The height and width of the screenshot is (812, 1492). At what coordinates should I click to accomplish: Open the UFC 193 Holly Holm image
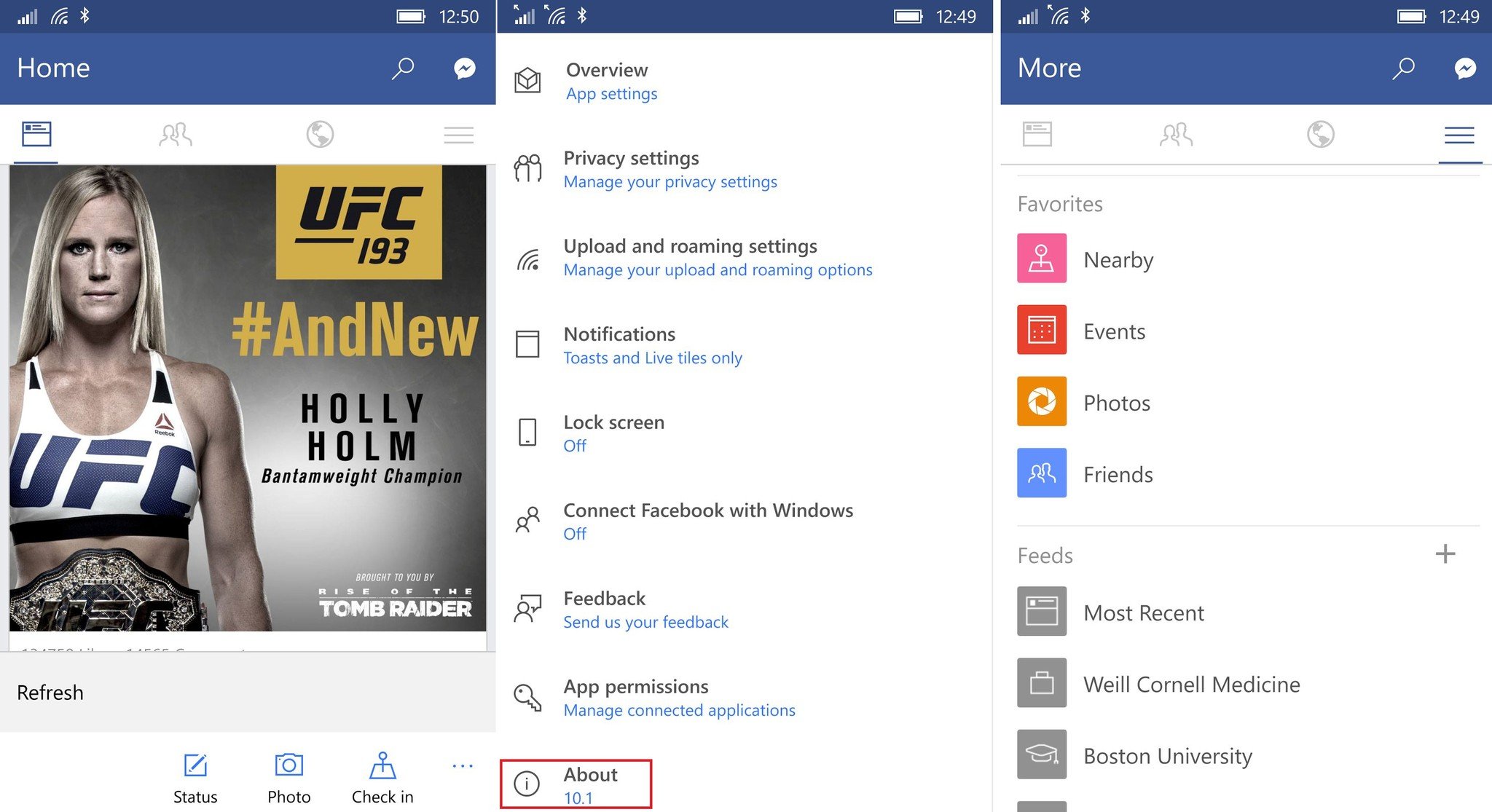coord(248,398)
